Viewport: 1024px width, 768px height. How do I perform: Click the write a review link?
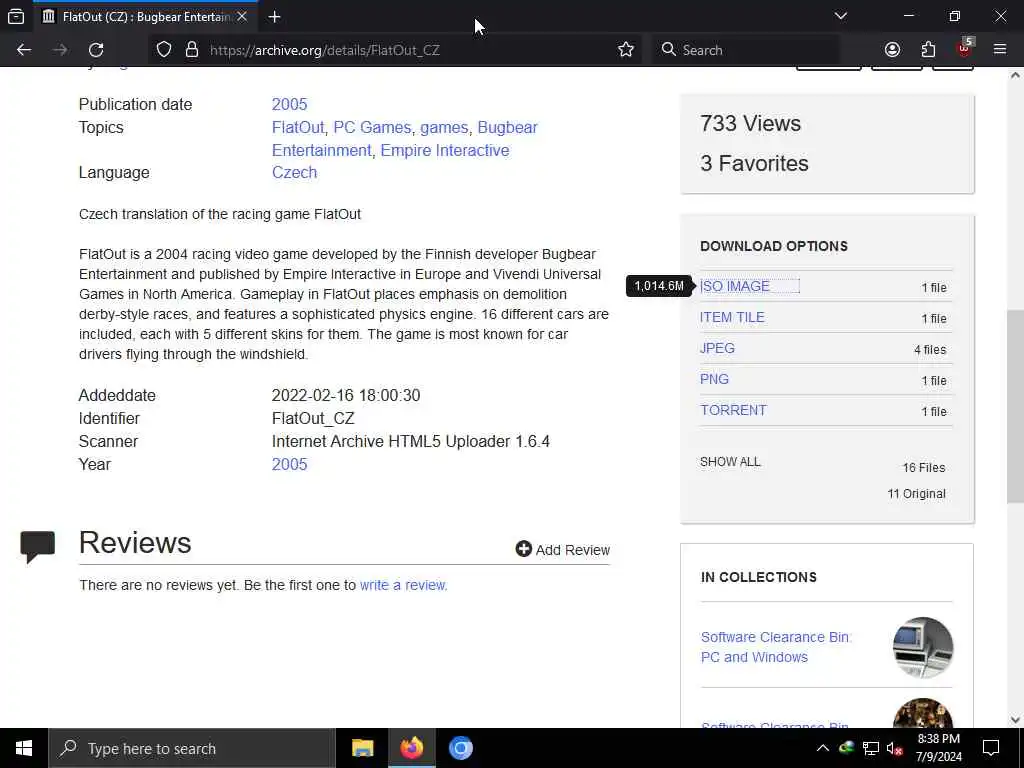click(x=403, y=585)
